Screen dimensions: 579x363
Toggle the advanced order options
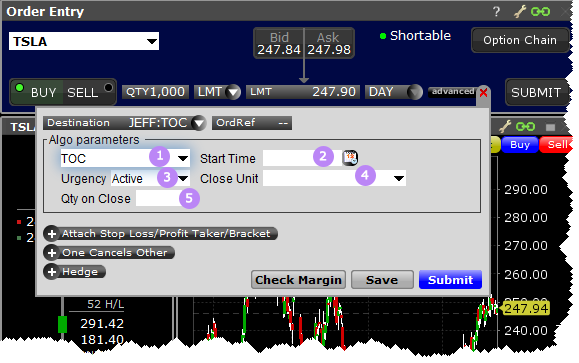coord(453,92)
